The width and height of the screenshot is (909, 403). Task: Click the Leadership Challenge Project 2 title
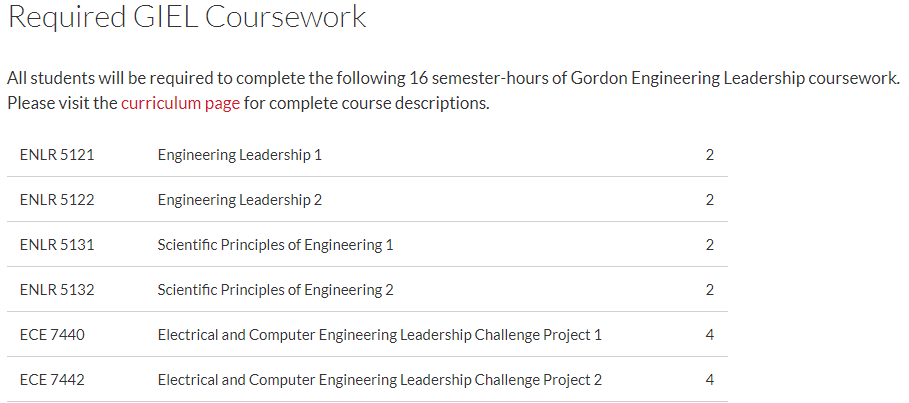tap(380, 380)
